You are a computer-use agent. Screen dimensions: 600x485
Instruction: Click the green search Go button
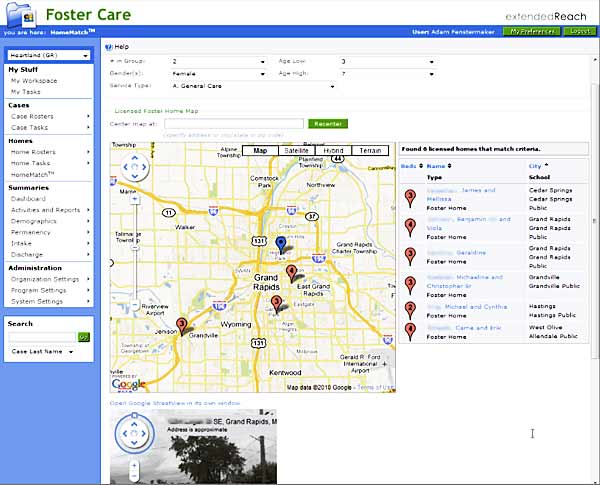pyautogui.click(x=84, y=337)
